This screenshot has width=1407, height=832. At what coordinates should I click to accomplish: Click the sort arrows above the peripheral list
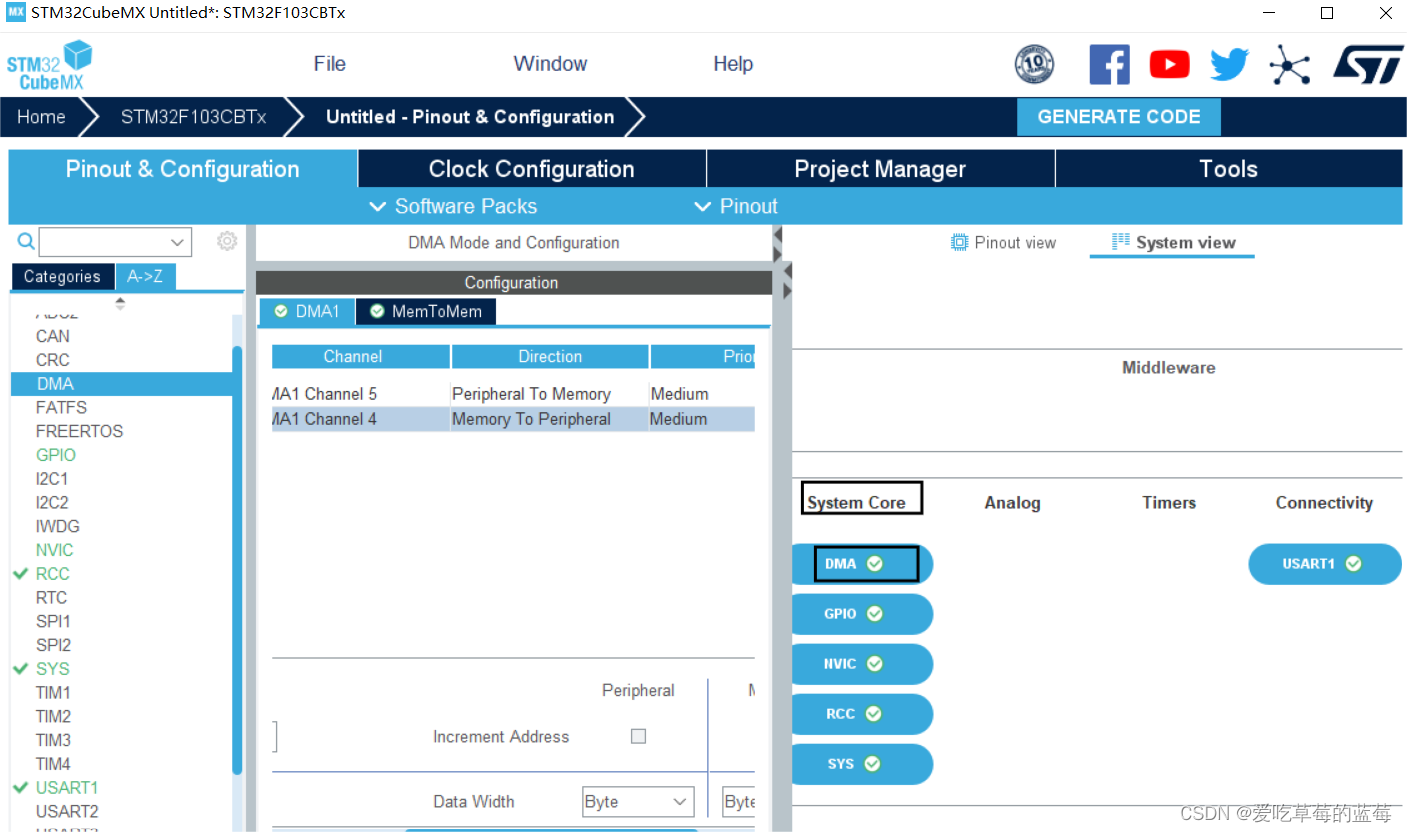(x=120, y=303)
